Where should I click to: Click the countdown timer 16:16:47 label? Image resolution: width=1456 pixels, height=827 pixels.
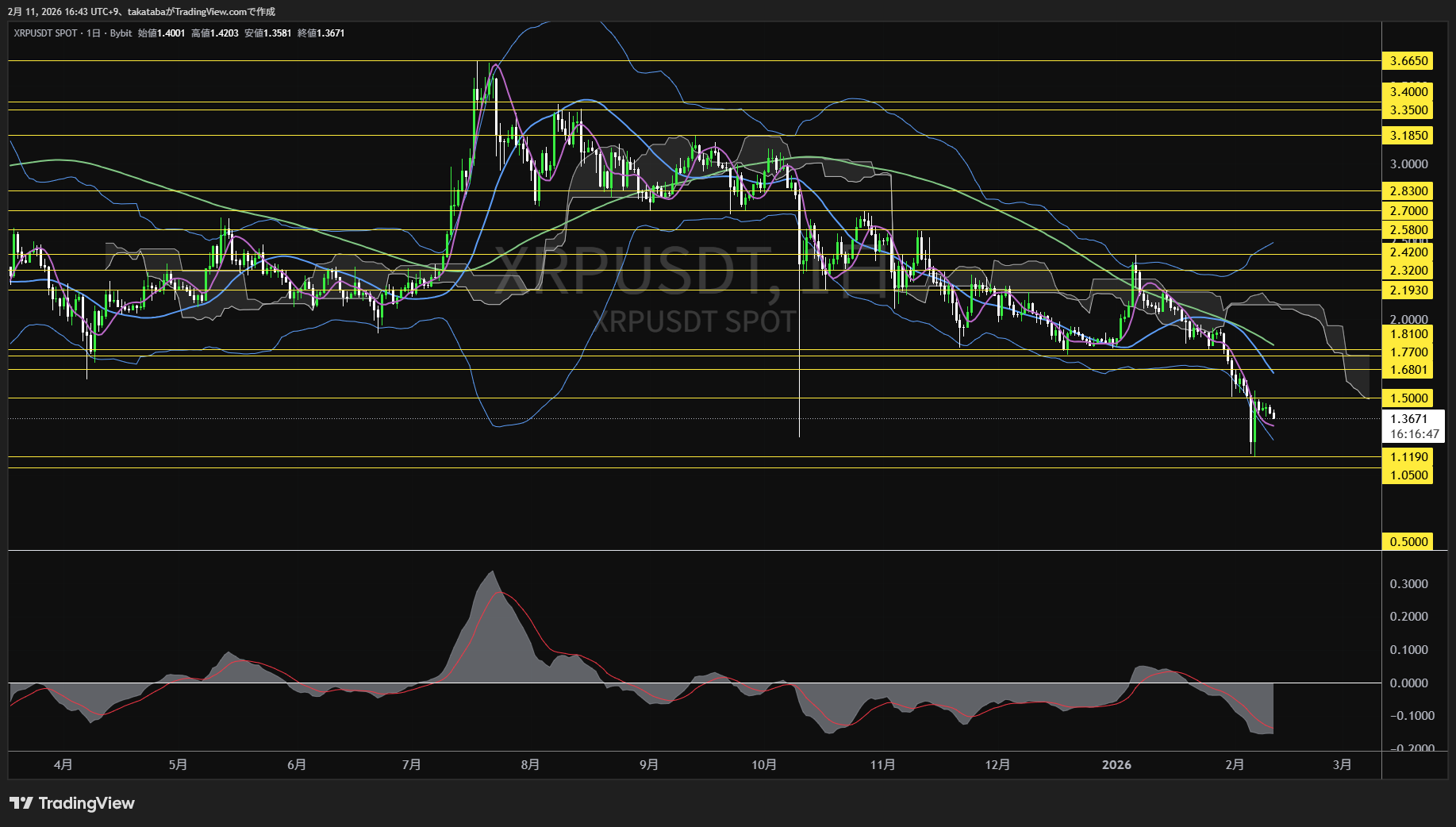click(1414, 434)
